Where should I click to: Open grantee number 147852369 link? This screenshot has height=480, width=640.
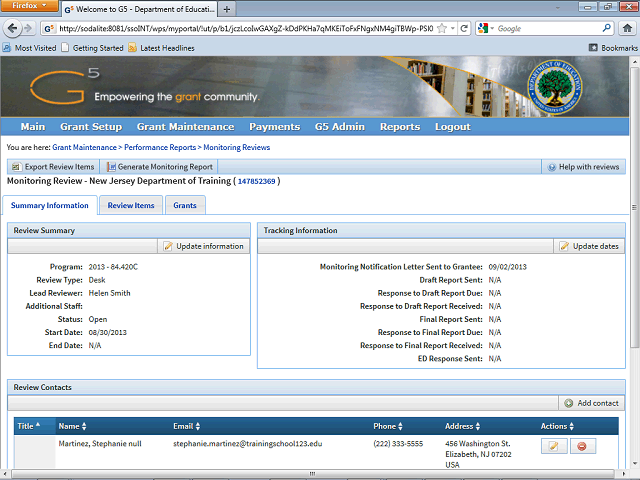pos(257,181)
